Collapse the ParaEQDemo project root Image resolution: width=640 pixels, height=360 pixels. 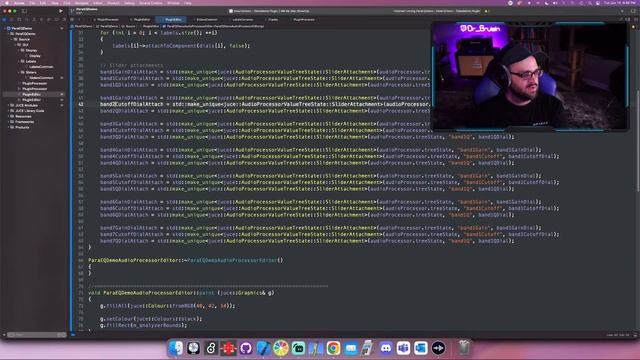click(5, 29)
